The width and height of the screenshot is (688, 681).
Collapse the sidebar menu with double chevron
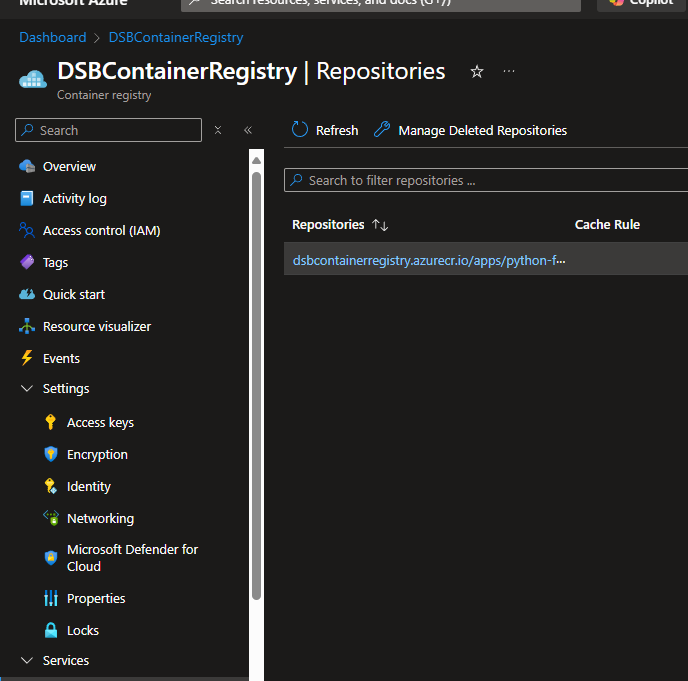(x=248, y=130)
